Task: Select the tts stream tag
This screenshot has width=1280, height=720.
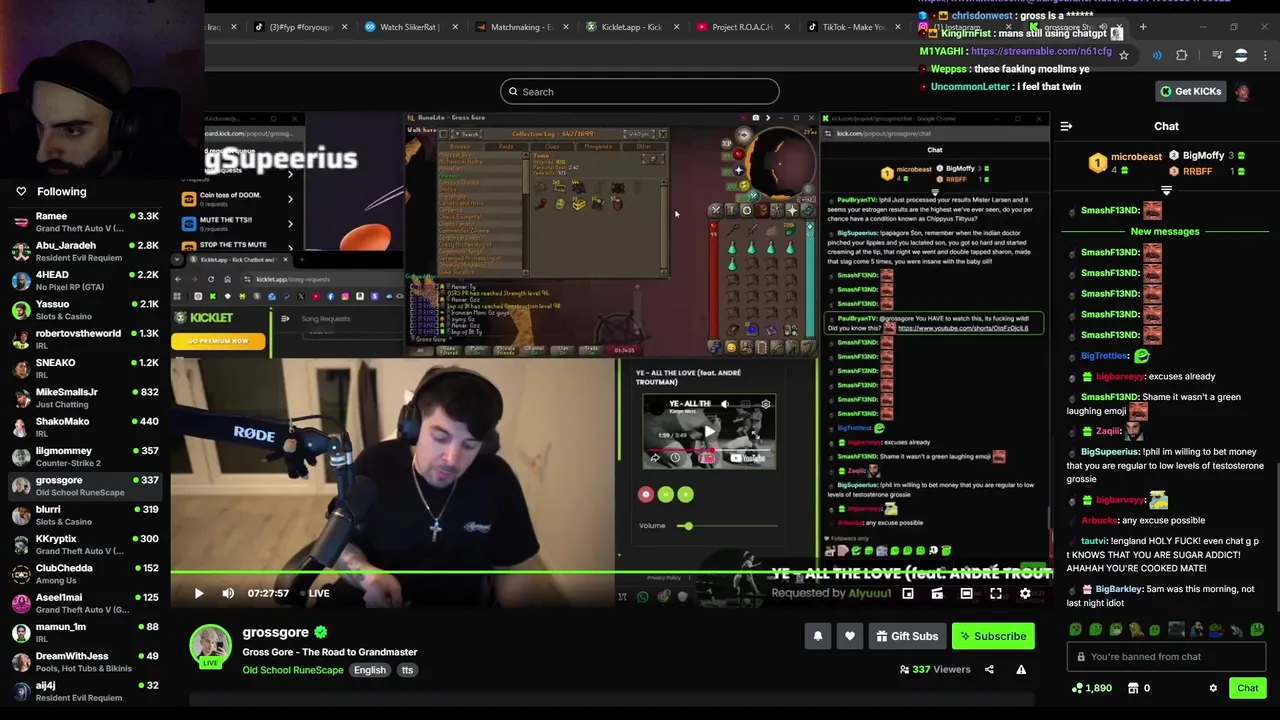Action: point(407,670)
